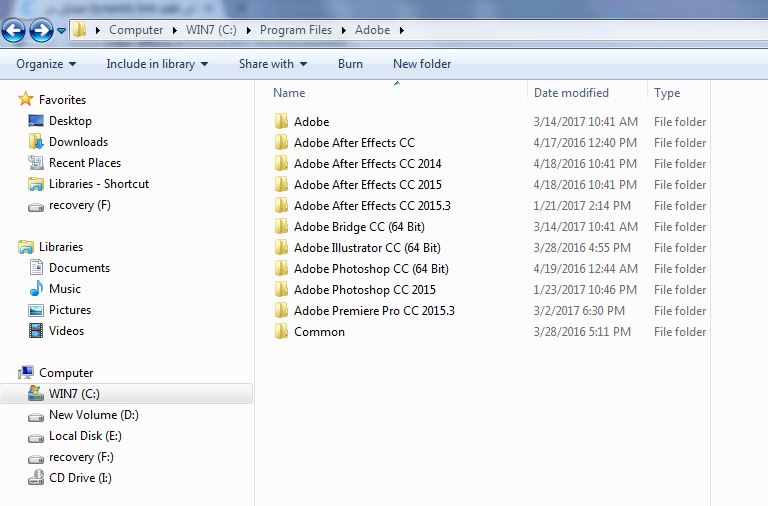The height and width of the screenshot is (506, 768).
Task: Click date 1/21/2017 2:14 PM
Action: click(582, 205)
